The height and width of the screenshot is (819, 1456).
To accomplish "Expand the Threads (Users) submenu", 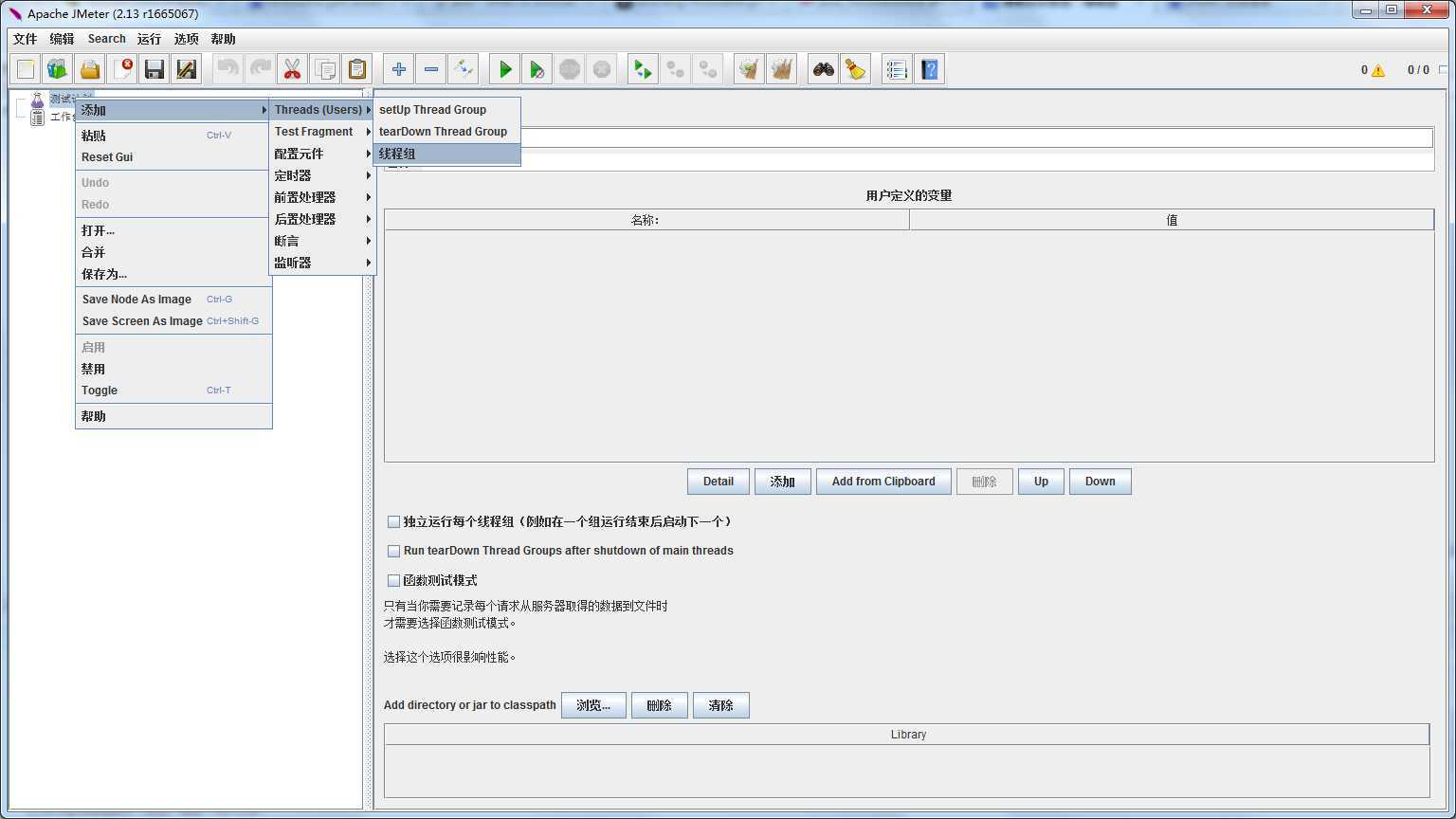I will point(322,110).
